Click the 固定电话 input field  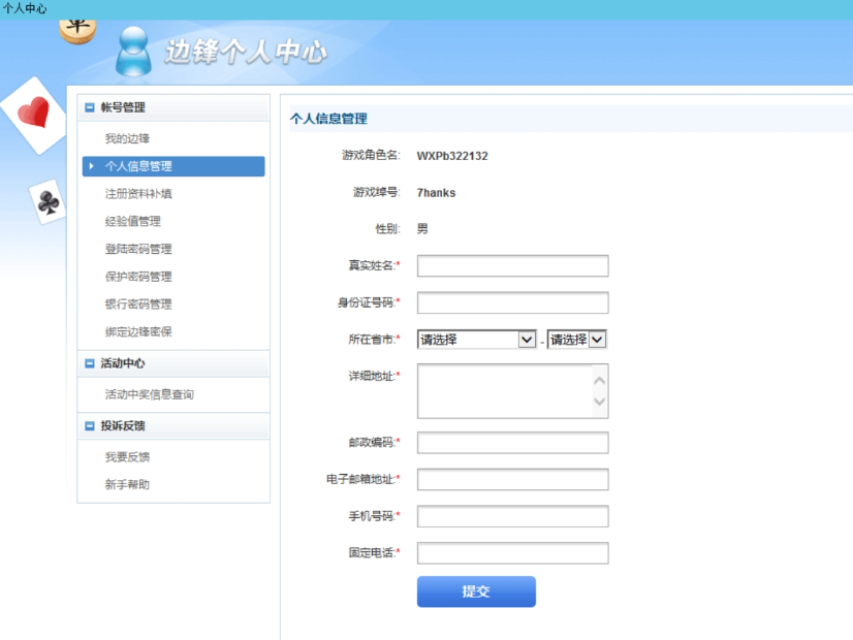pyautogui.click(x=512, y=553)
